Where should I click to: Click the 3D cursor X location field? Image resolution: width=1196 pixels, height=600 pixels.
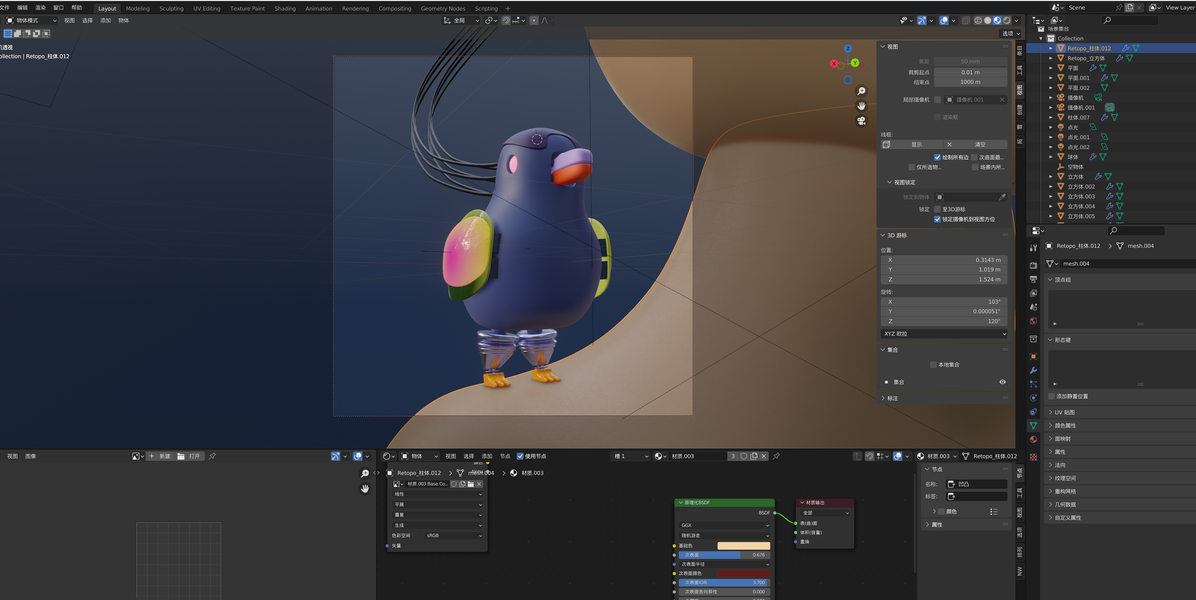click(944, 260)
